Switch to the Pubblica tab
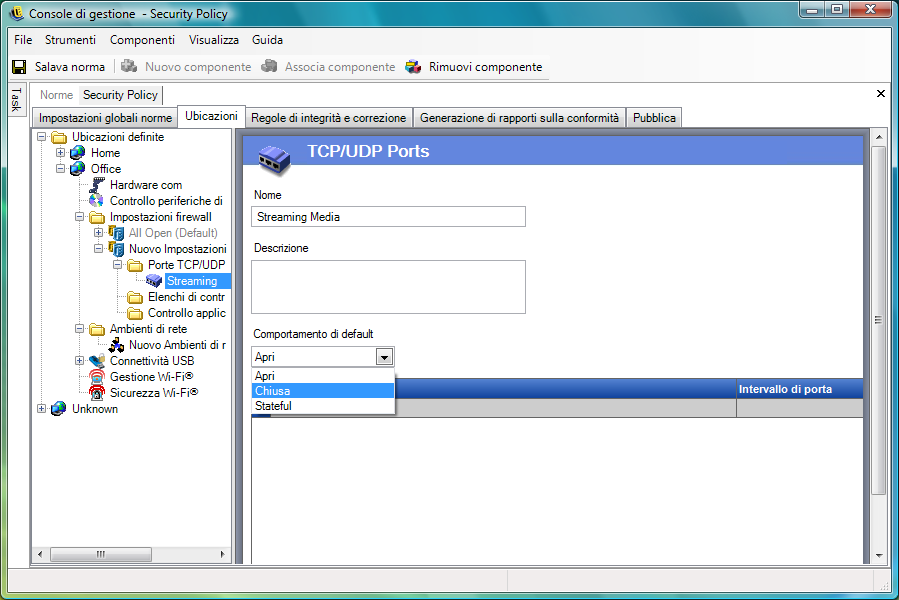 pyautogui.click(x=654, y=118)
